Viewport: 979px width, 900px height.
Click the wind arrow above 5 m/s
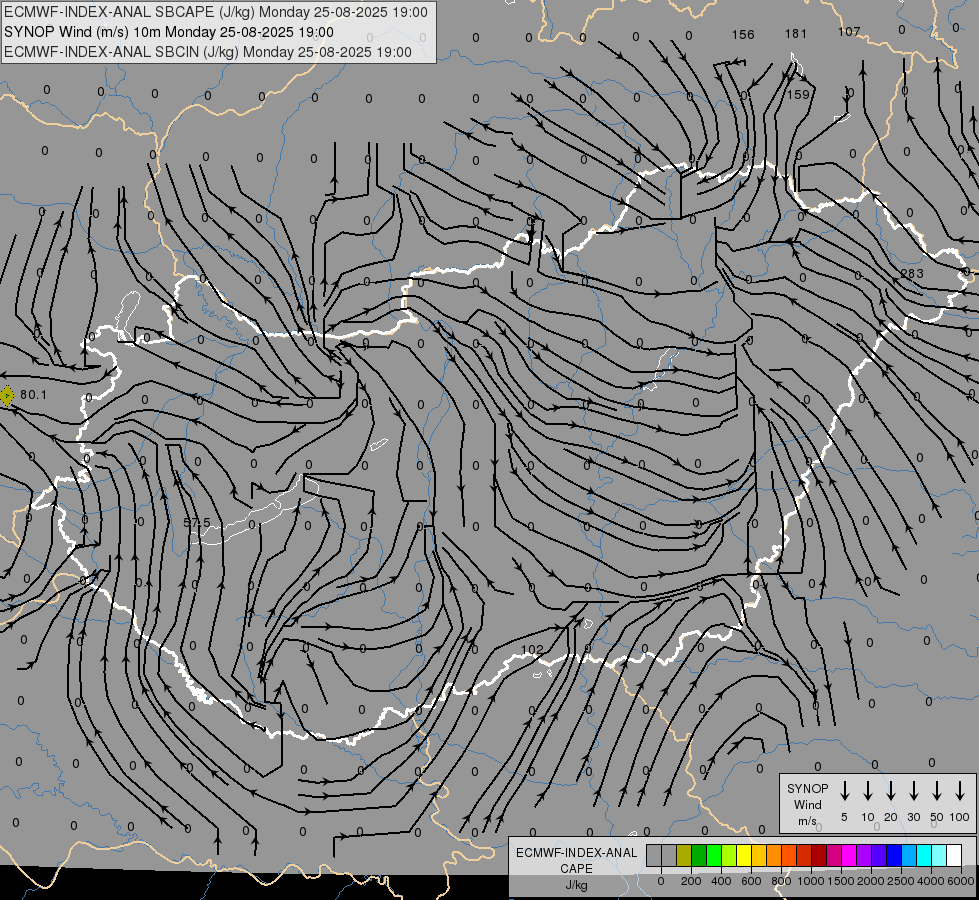click(x=844, y=791)
